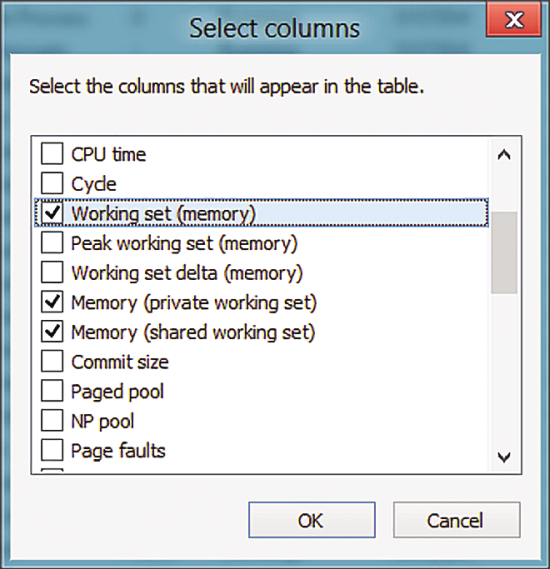The height and width of the screenshot is (569, 550).
Task: Check the Cycle column checkbox
Action: (x=52, y=183)
